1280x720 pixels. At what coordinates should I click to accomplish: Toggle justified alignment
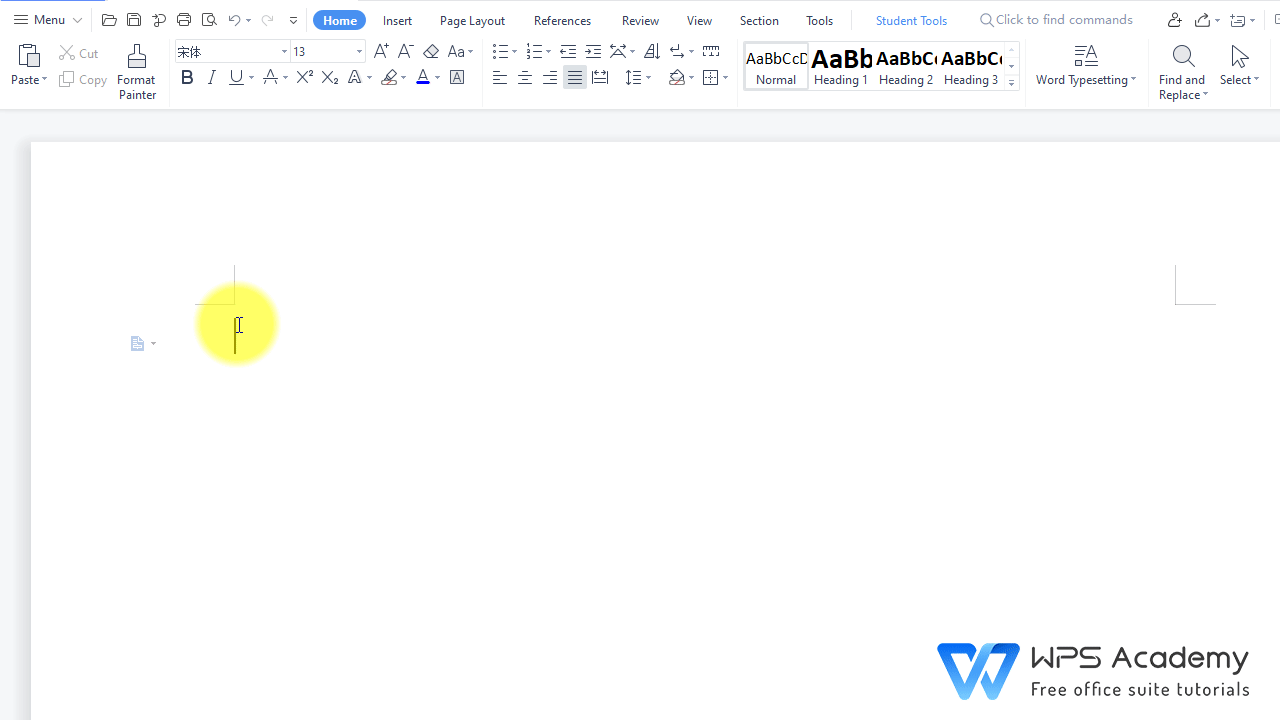[x=574, y=77]
